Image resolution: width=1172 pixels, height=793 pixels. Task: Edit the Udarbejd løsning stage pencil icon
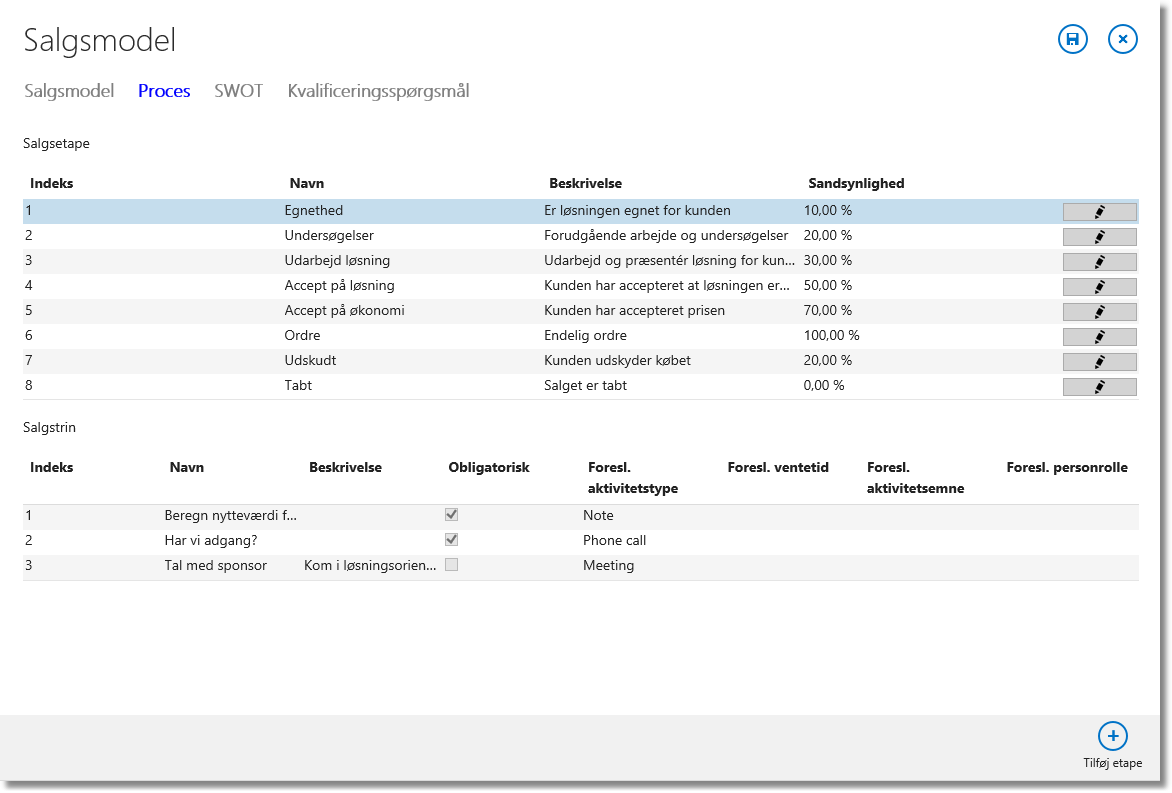(1099, 262)
